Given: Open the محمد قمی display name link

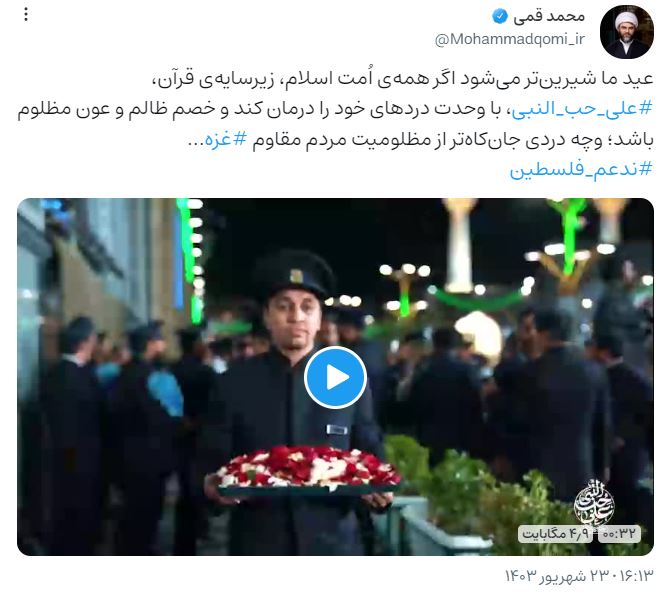Looking at the screenshot, I should click(549, 17).
